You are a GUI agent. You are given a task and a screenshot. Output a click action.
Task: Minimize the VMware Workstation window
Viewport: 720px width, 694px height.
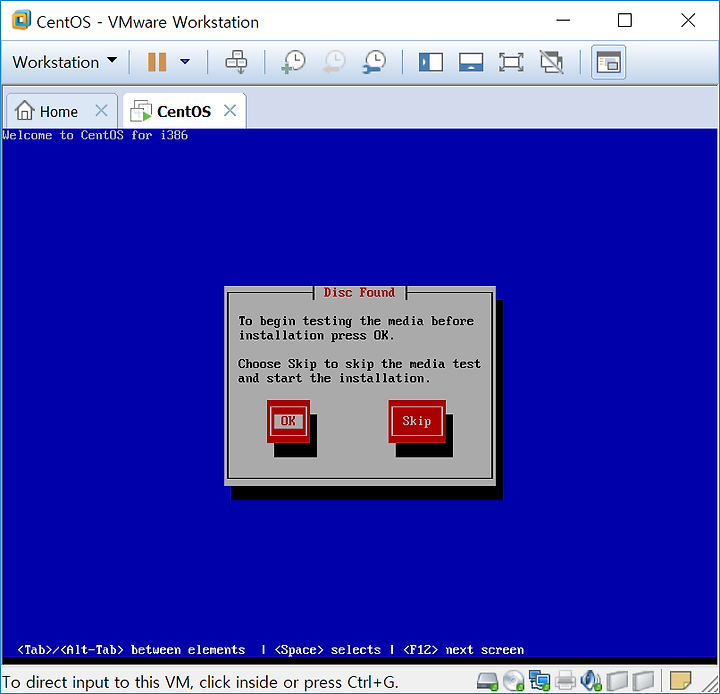pyautogui.click(x=563, y=21)
